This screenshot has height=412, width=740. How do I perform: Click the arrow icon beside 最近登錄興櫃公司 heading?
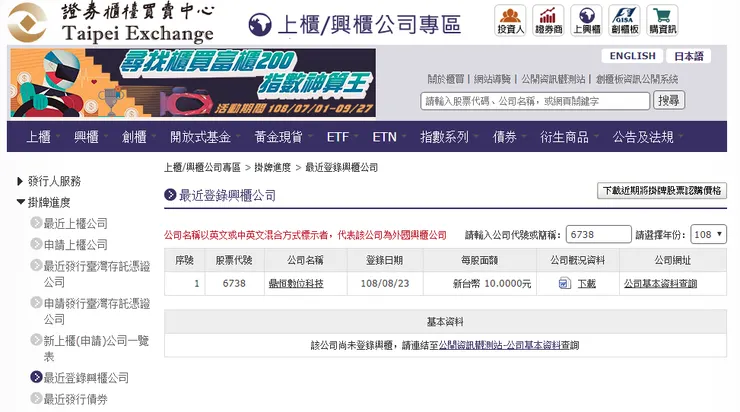pos(170,194)
